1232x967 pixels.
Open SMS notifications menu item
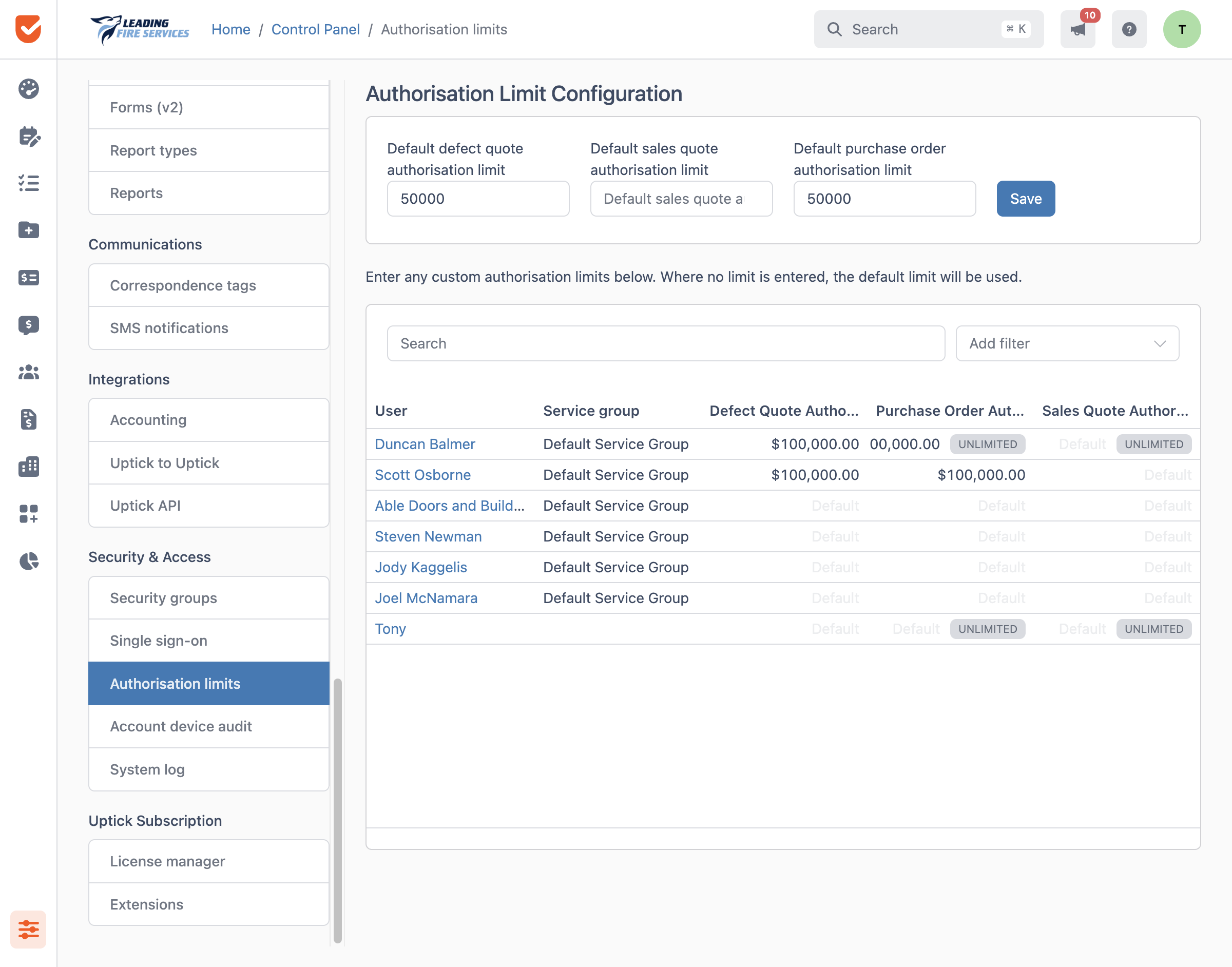(x=209, y=328)
